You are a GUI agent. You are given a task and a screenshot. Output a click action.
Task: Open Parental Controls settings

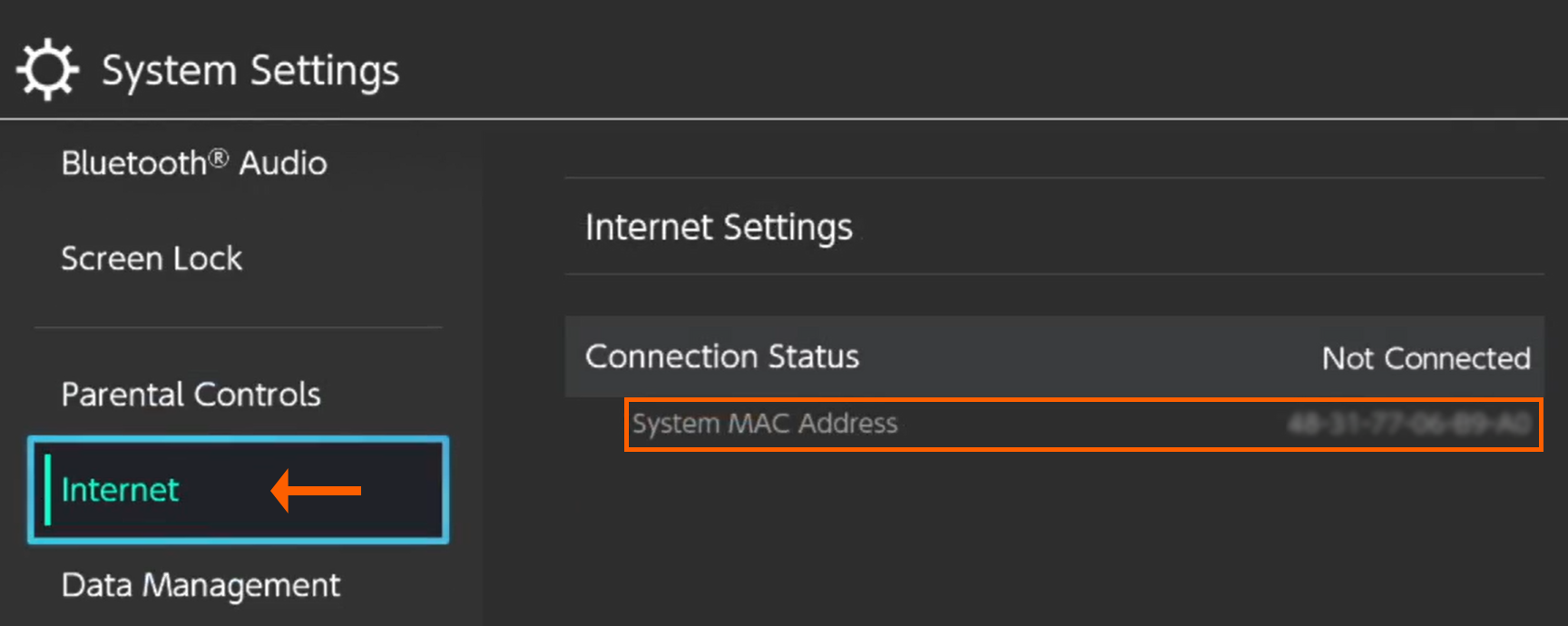(191, 394)
